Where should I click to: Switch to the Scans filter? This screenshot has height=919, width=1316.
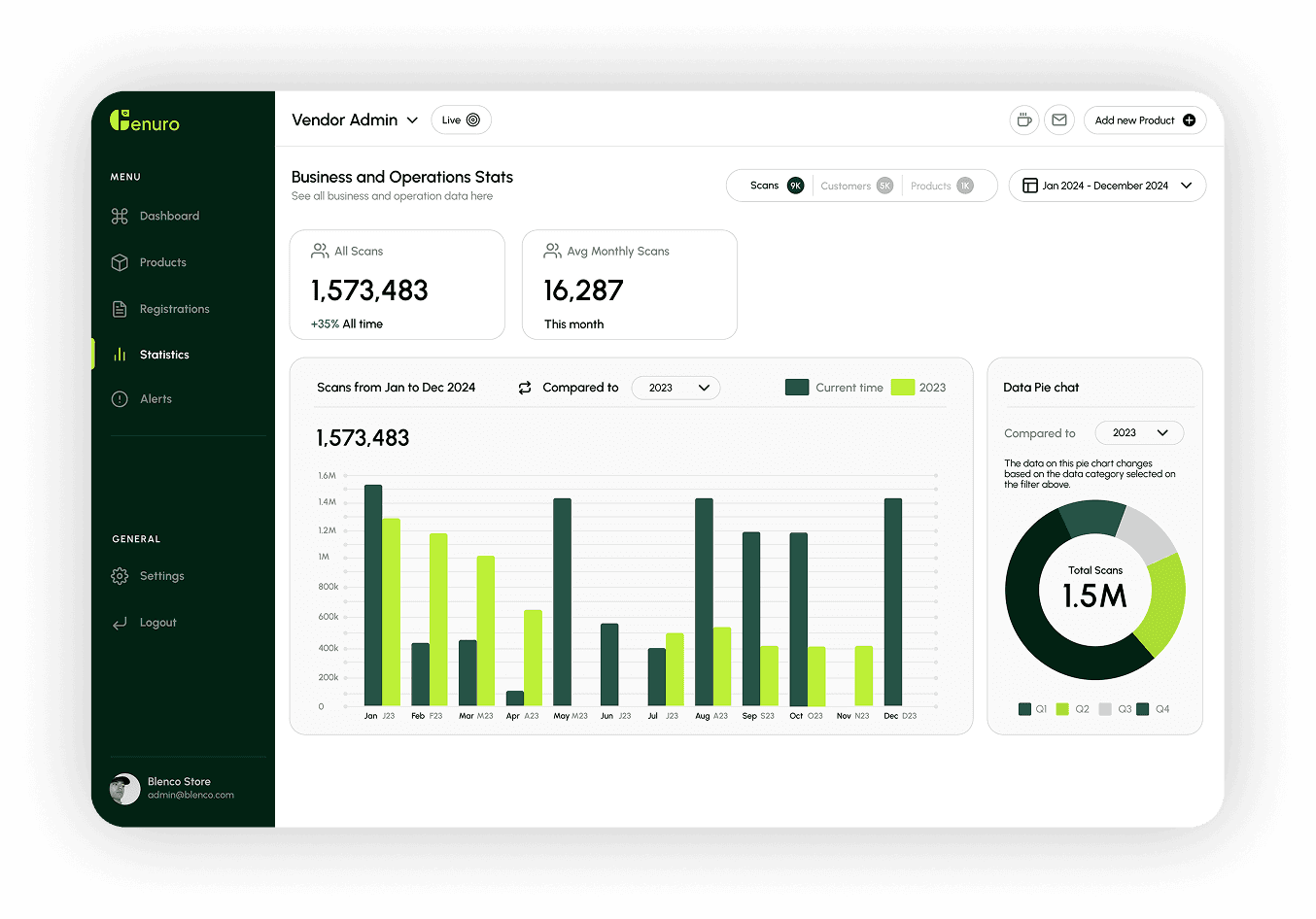775,186
